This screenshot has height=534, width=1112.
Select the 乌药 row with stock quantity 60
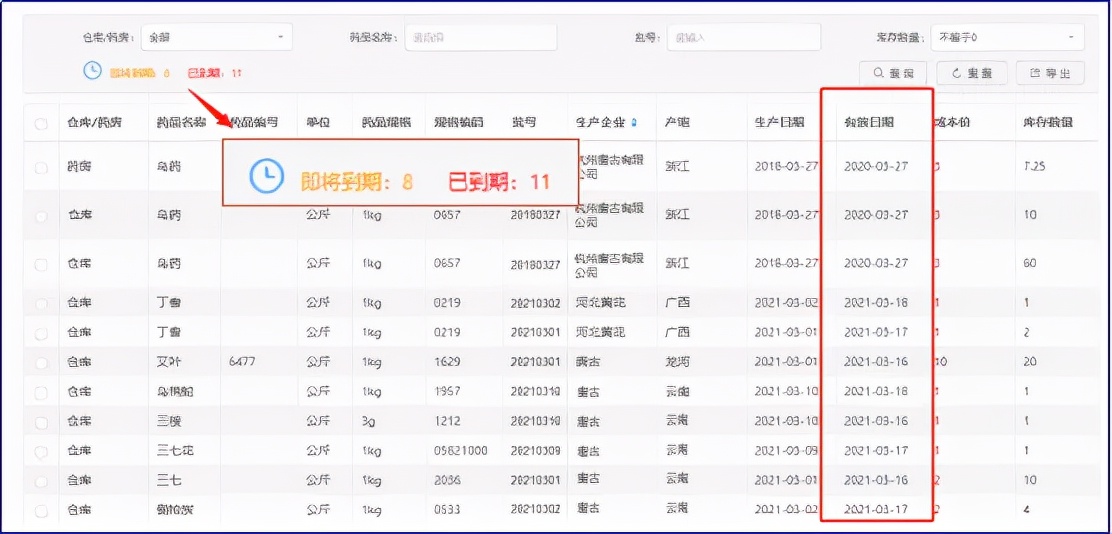click(41, 264)
